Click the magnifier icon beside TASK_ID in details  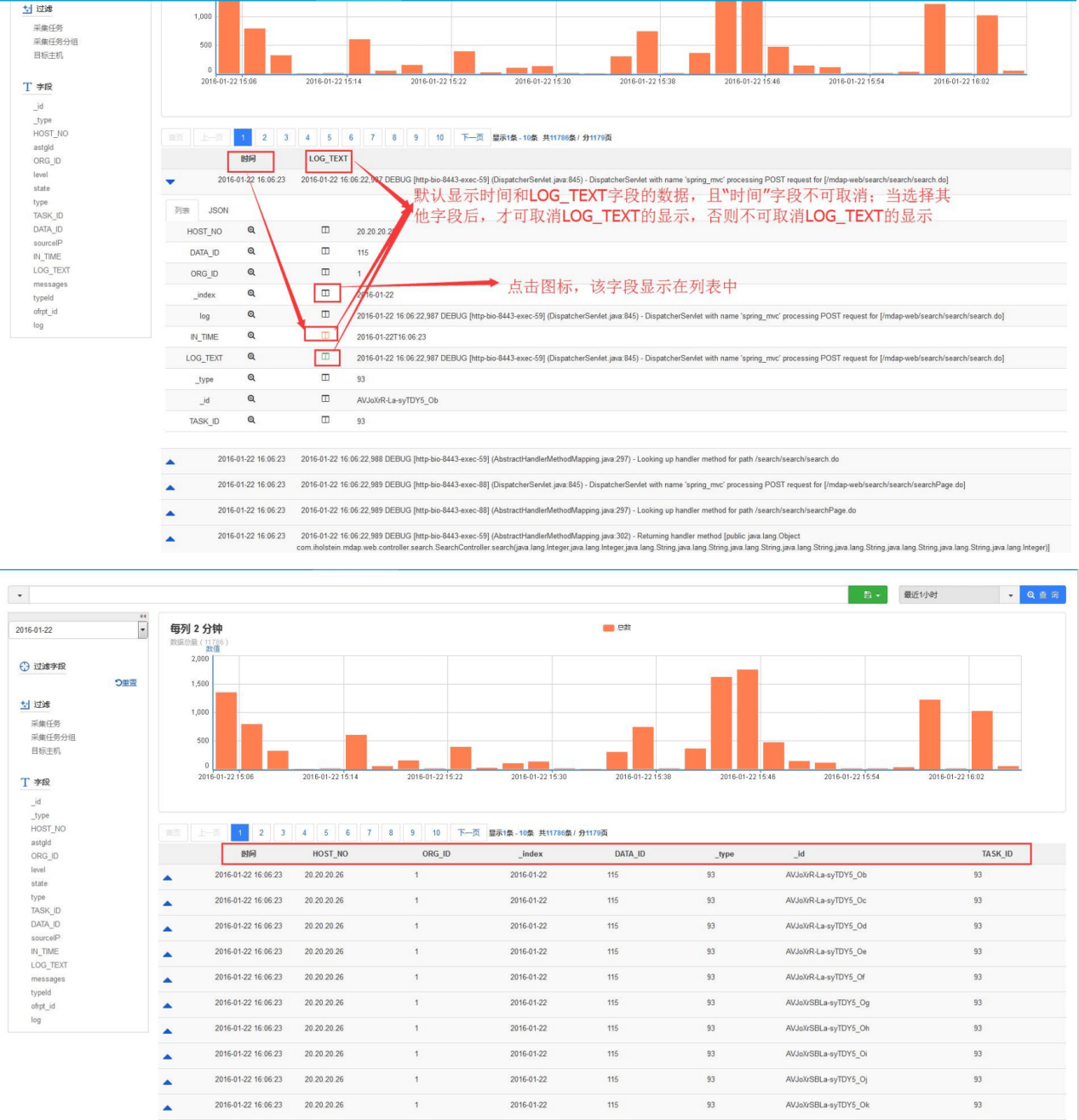point(251,420)
